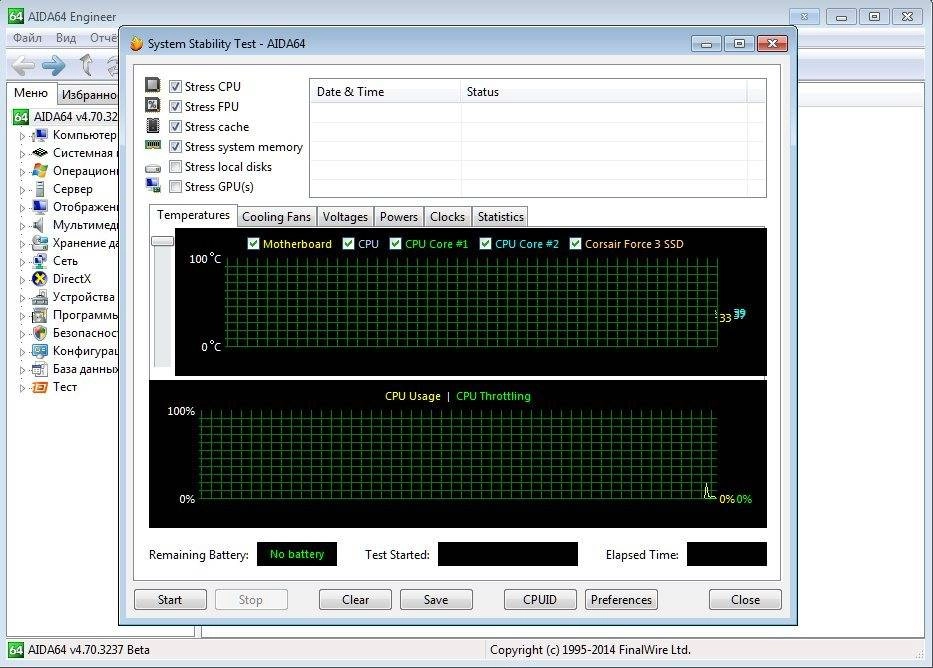The height and width of the screenshot is (668, 933).
Task: Select the Устройства devices icon
Action: tap(40, 297)
